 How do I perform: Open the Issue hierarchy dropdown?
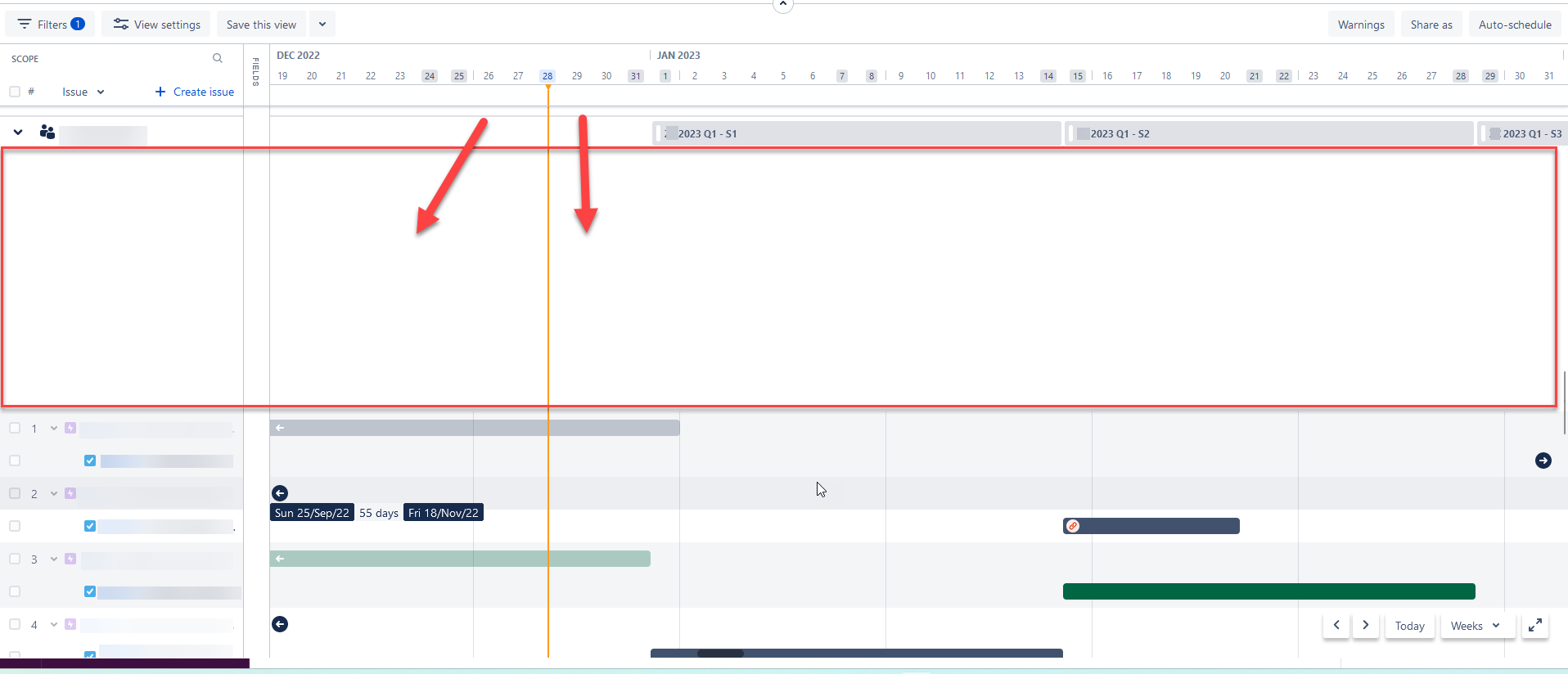pyautogui.click(x=83, y=92)
